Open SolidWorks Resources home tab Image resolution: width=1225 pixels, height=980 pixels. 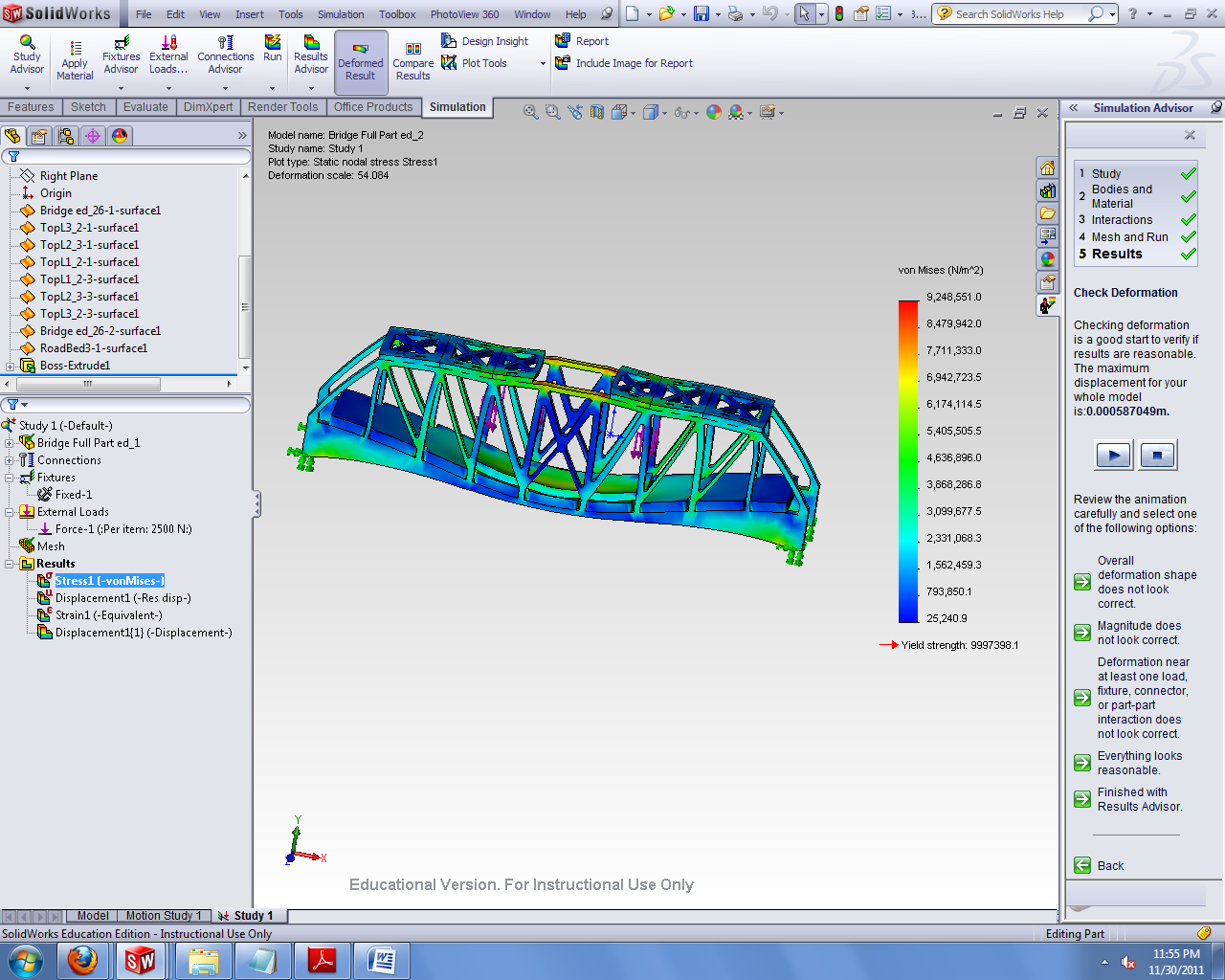tap(1048, 167)
